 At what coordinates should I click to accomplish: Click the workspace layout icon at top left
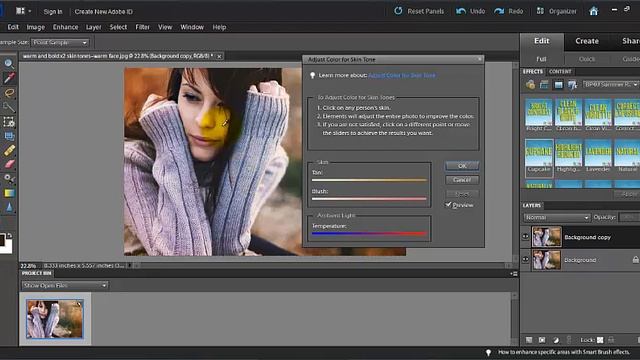click(20, 11)
